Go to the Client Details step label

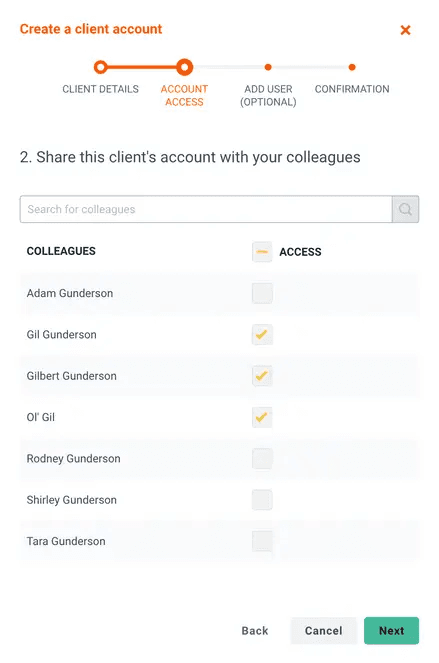point(101,89)
